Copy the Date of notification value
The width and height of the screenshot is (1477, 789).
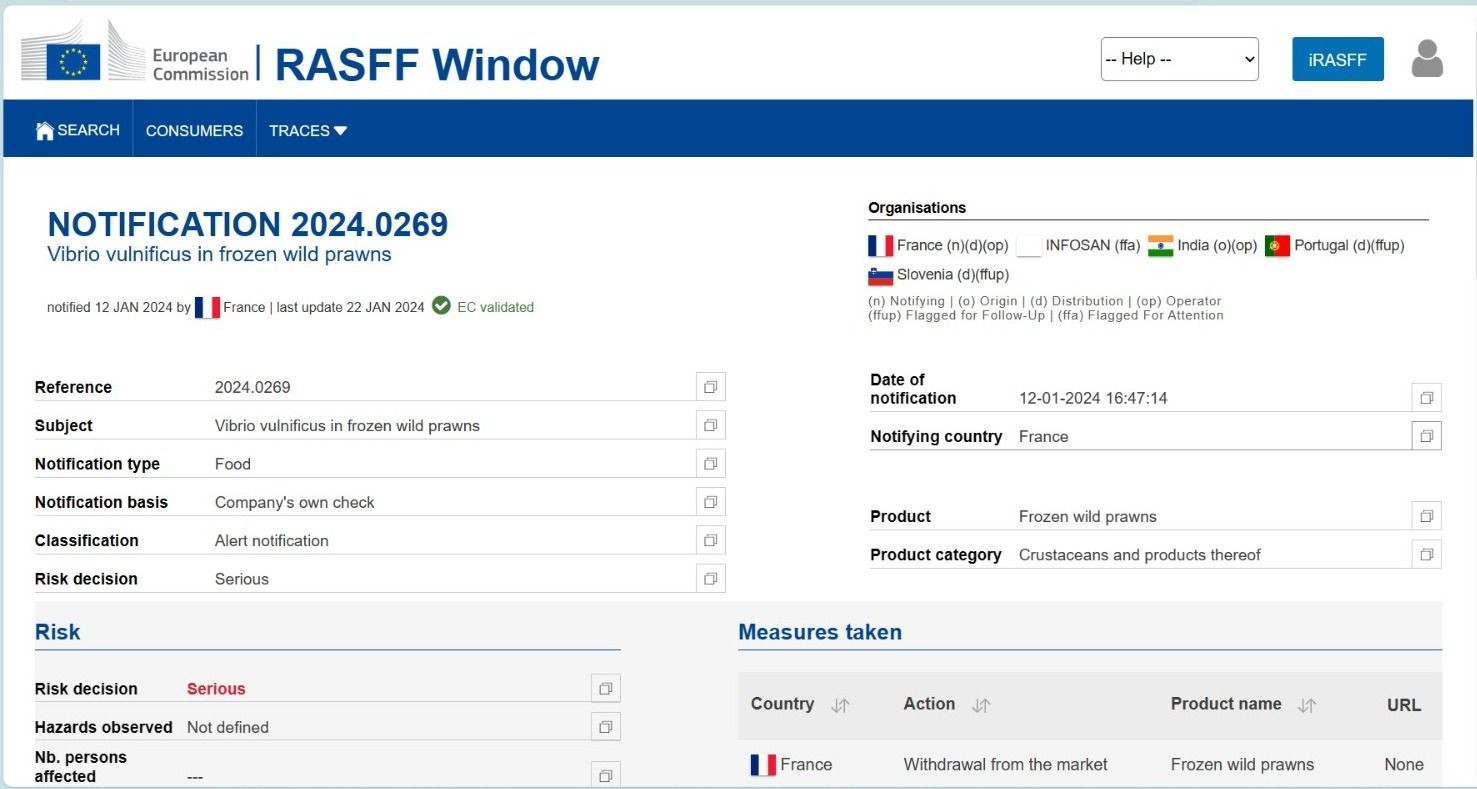tap(1426, 398)
